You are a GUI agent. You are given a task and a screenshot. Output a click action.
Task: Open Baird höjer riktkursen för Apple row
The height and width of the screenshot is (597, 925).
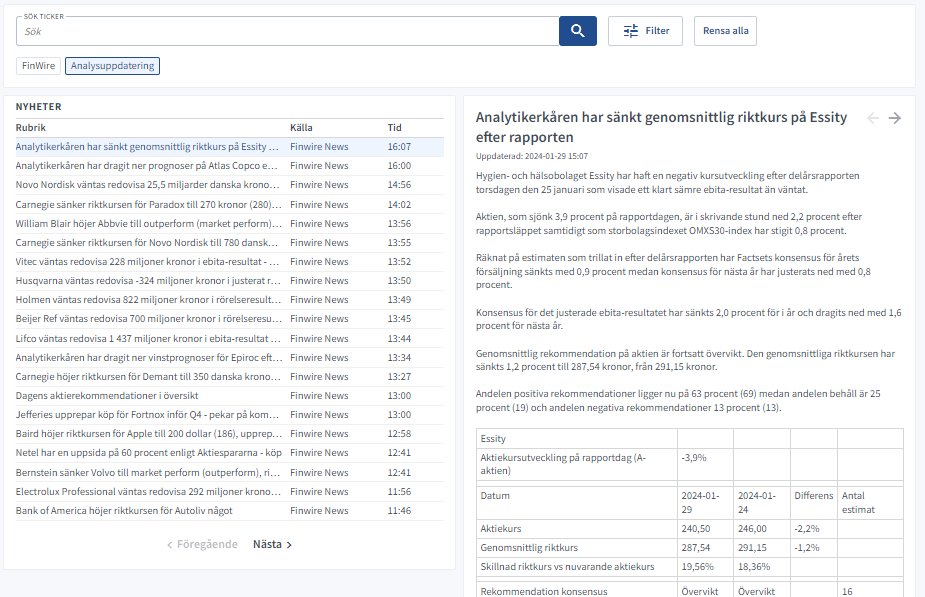tap(229, 434)
